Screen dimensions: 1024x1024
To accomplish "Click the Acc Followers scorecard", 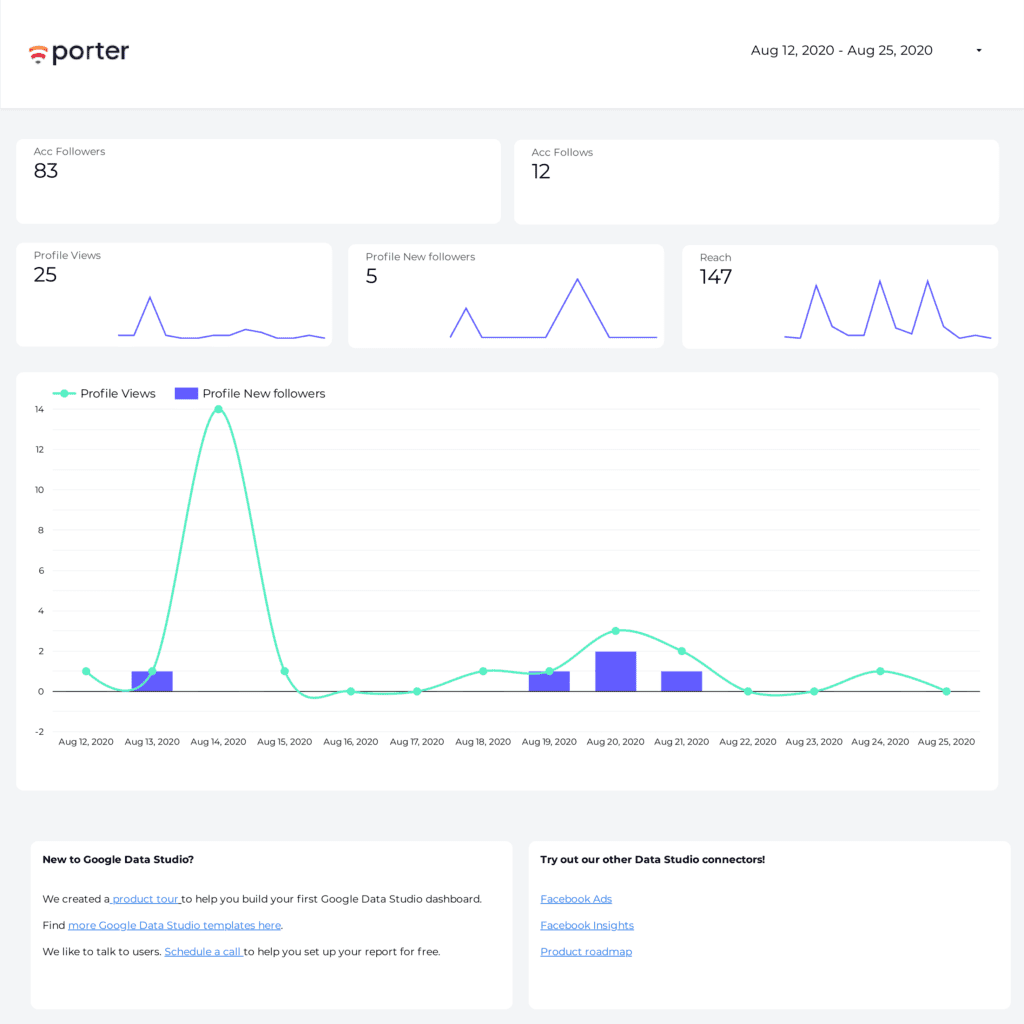I will coord(258,181).
